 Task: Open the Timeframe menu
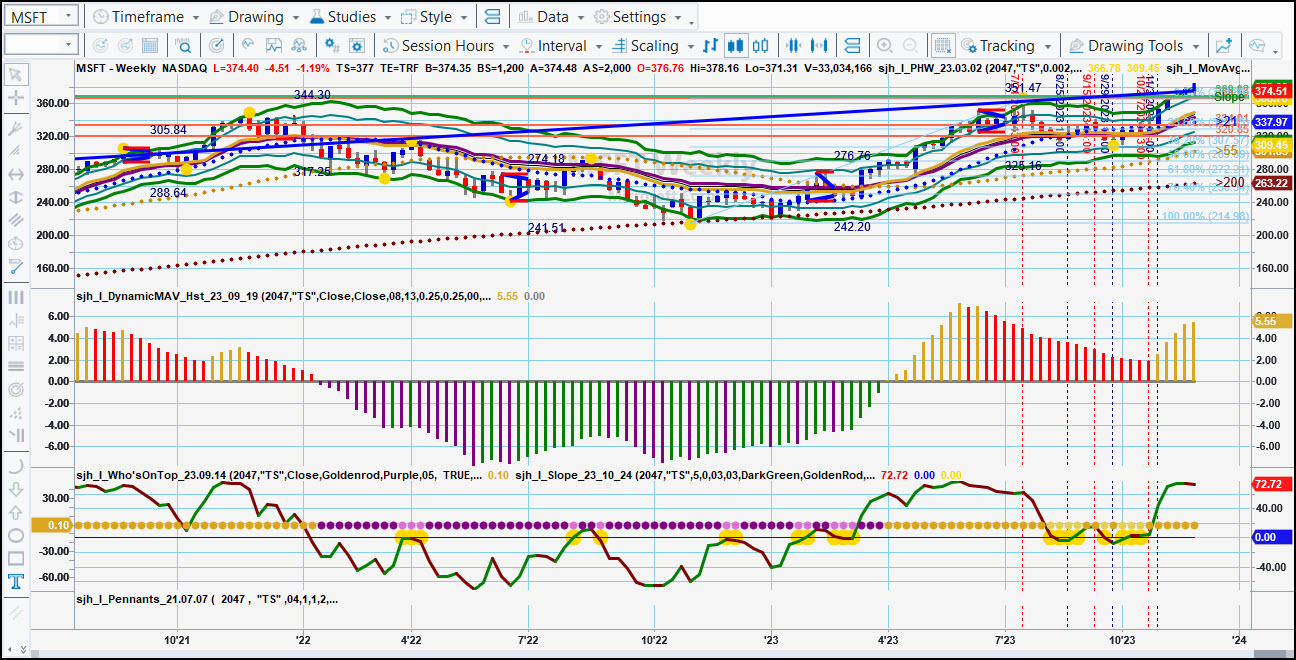[145, 17]
